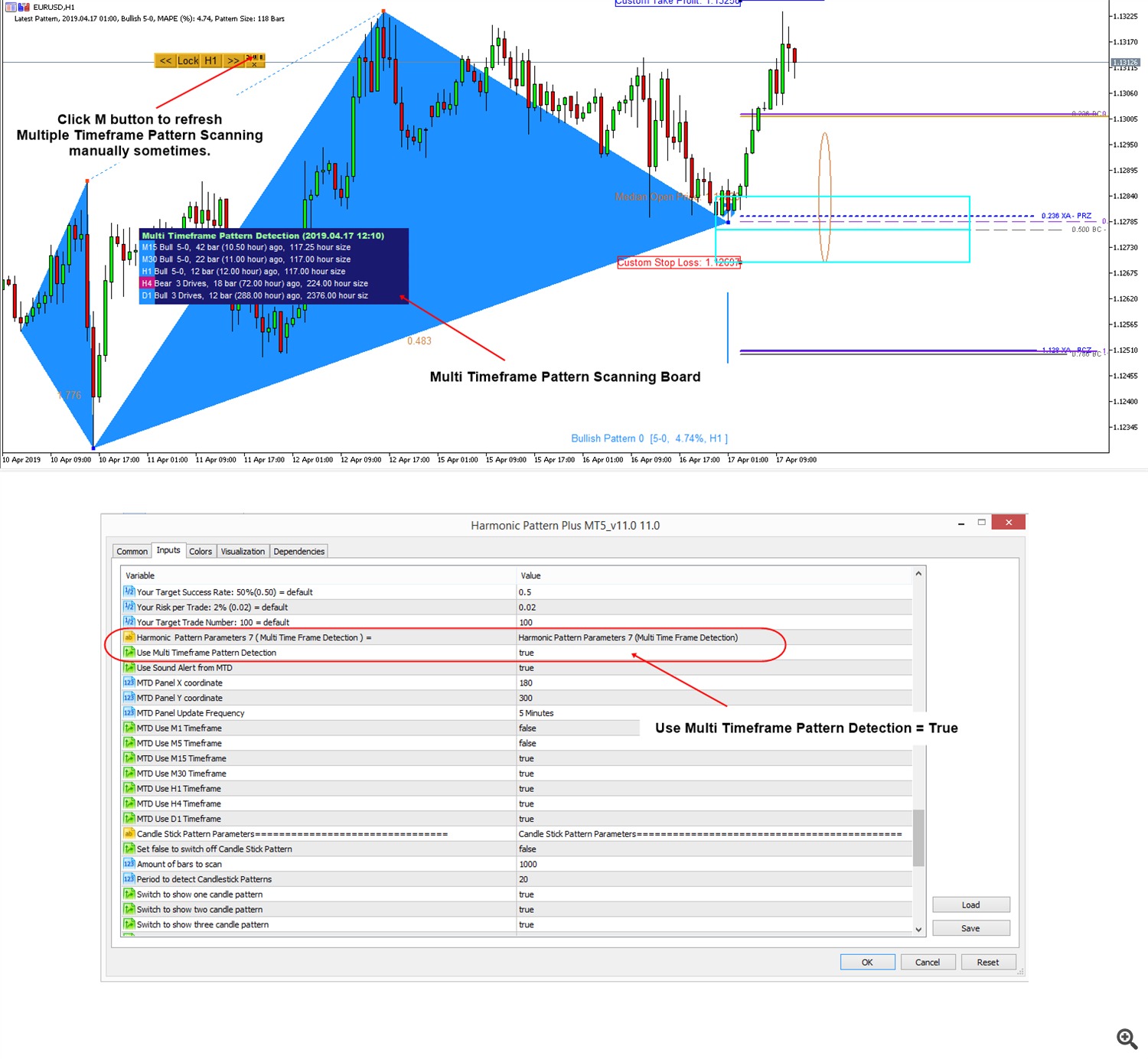Screen dimensions: 1148x1059
Task: Open the MTD Panel Update Frequency 5 Minutes dropdown
Action: pyautogui.click(x=536, y=713)
